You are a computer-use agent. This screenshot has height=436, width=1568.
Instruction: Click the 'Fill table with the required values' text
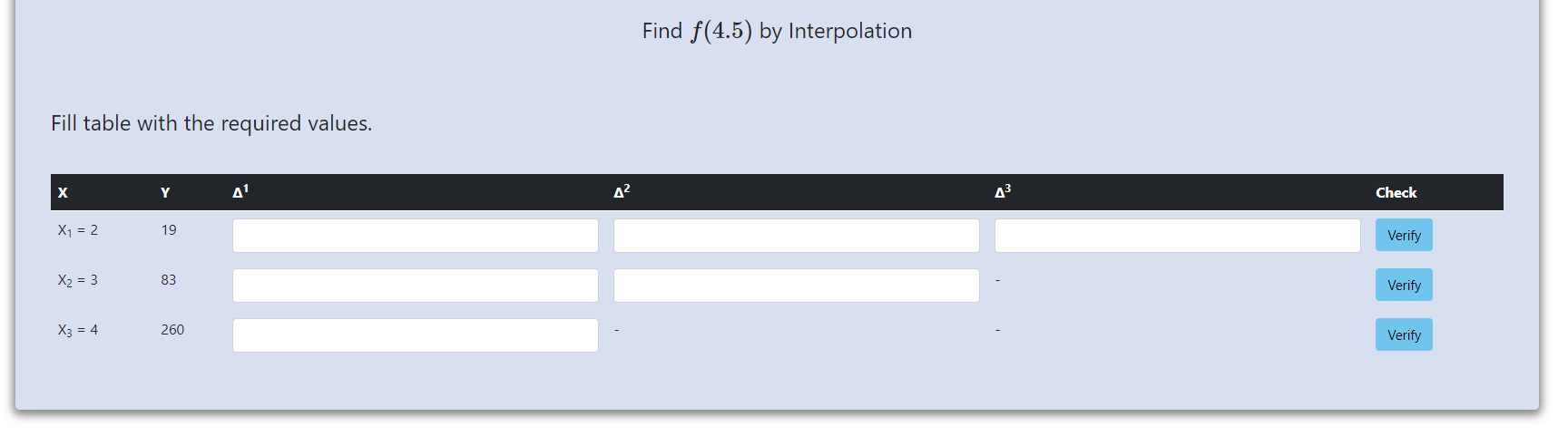(x=211, y=123)
